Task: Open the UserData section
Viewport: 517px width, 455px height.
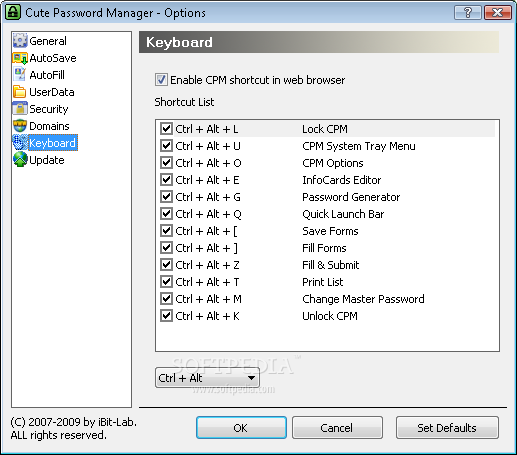Action: 52,92
